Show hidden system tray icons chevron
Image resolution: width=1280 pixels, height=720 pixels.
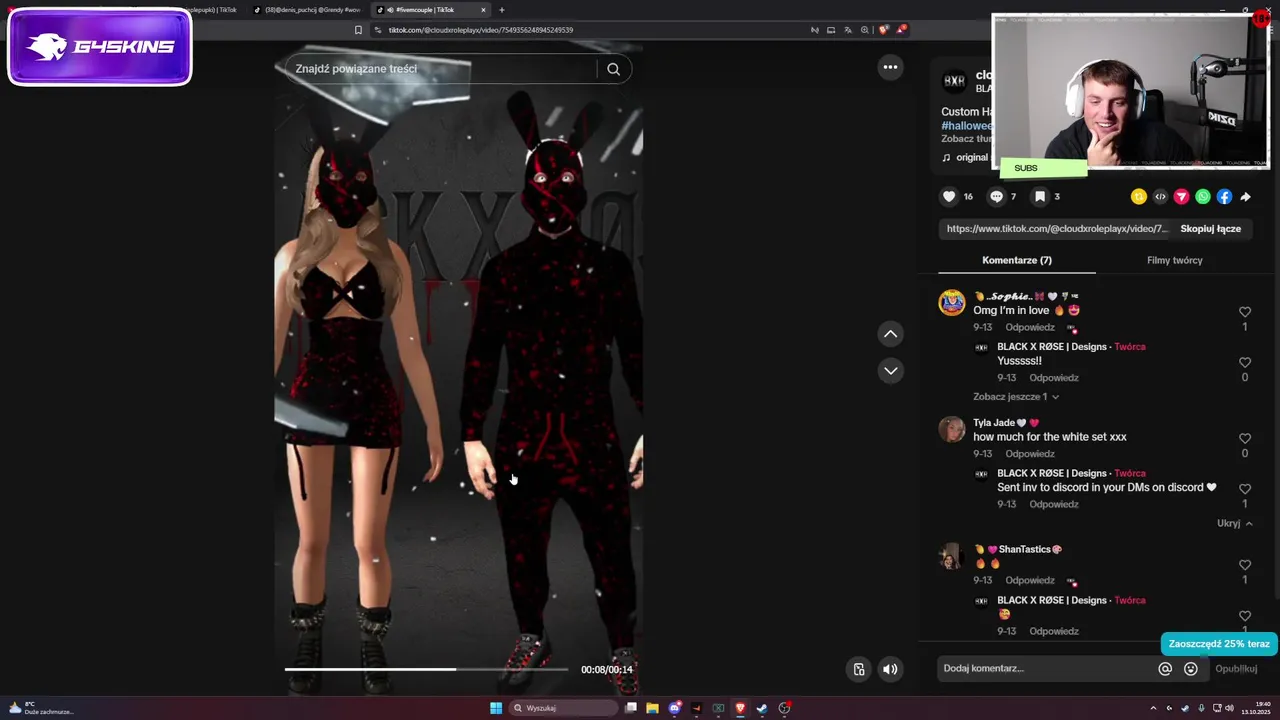[1153, 708]
